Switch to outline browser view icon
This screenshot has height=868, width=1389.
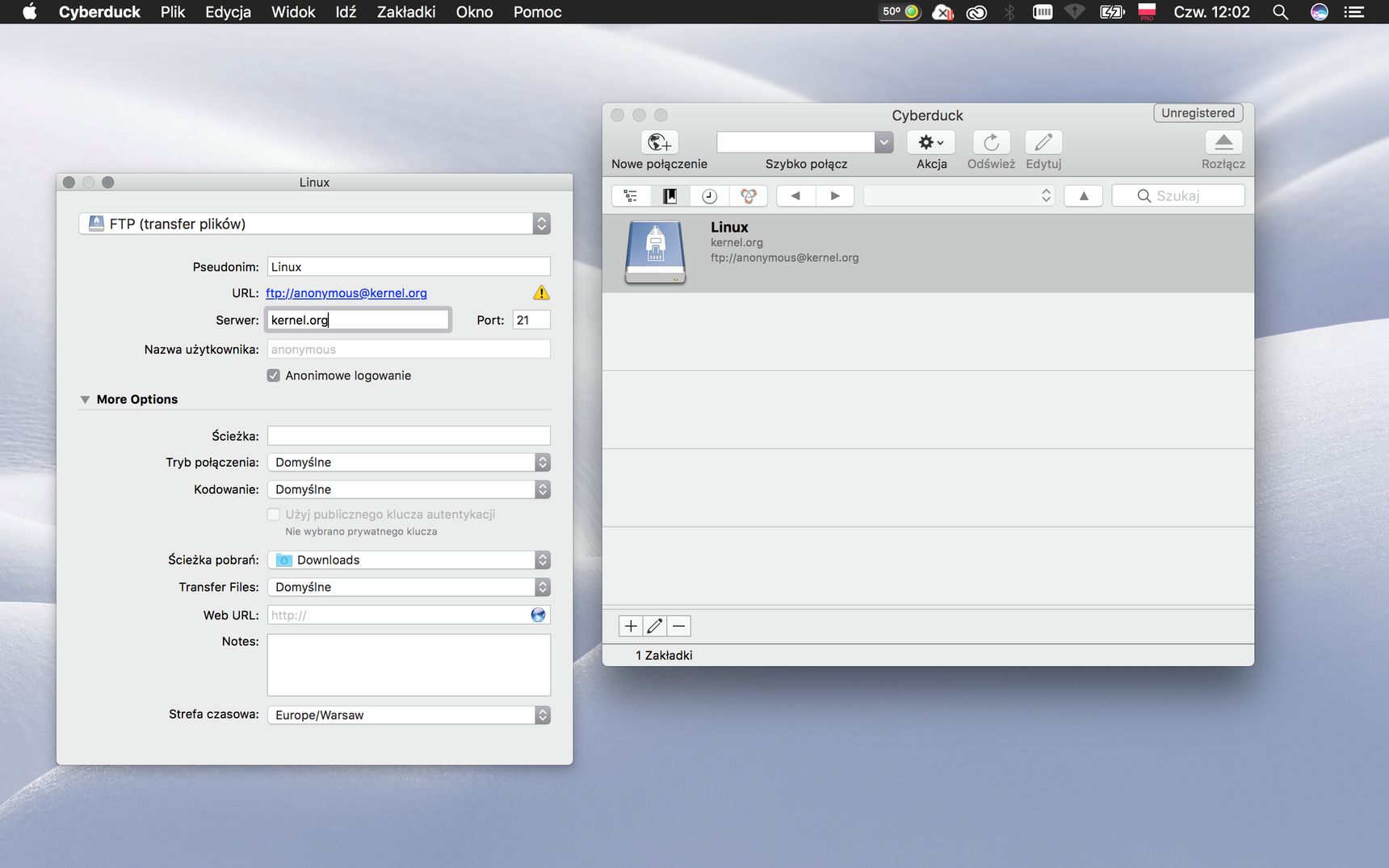point(632,195)
